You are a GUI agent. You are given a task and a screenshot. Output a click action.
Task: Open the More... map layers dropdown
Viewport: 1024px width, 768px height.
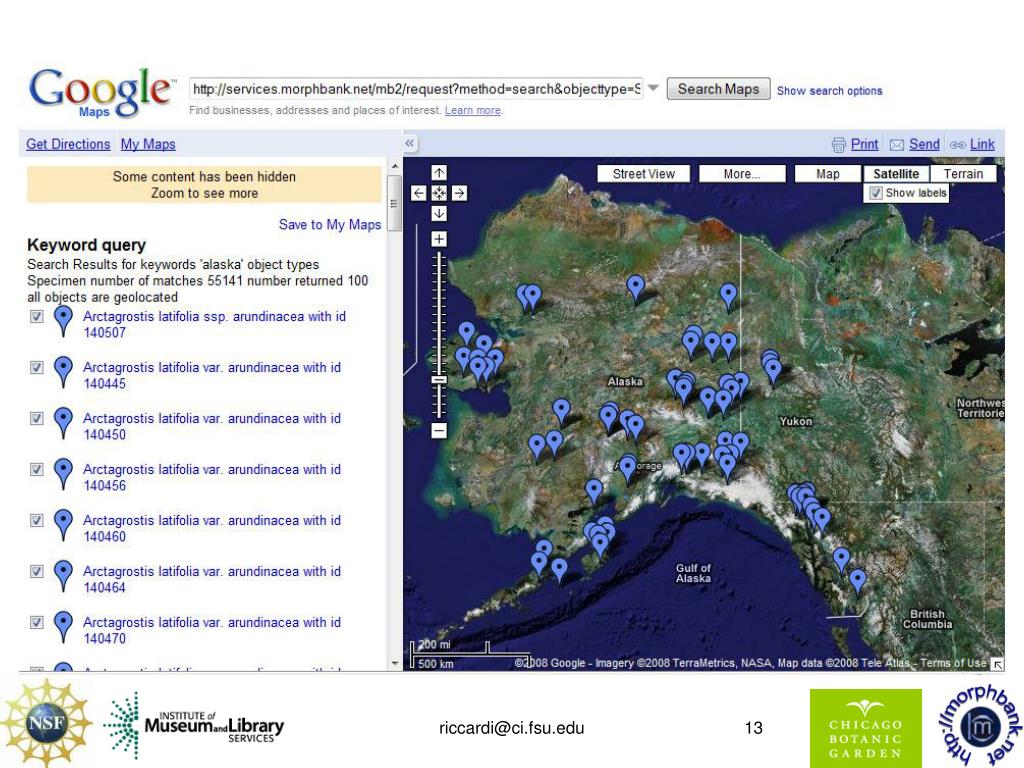click(742, 174)
